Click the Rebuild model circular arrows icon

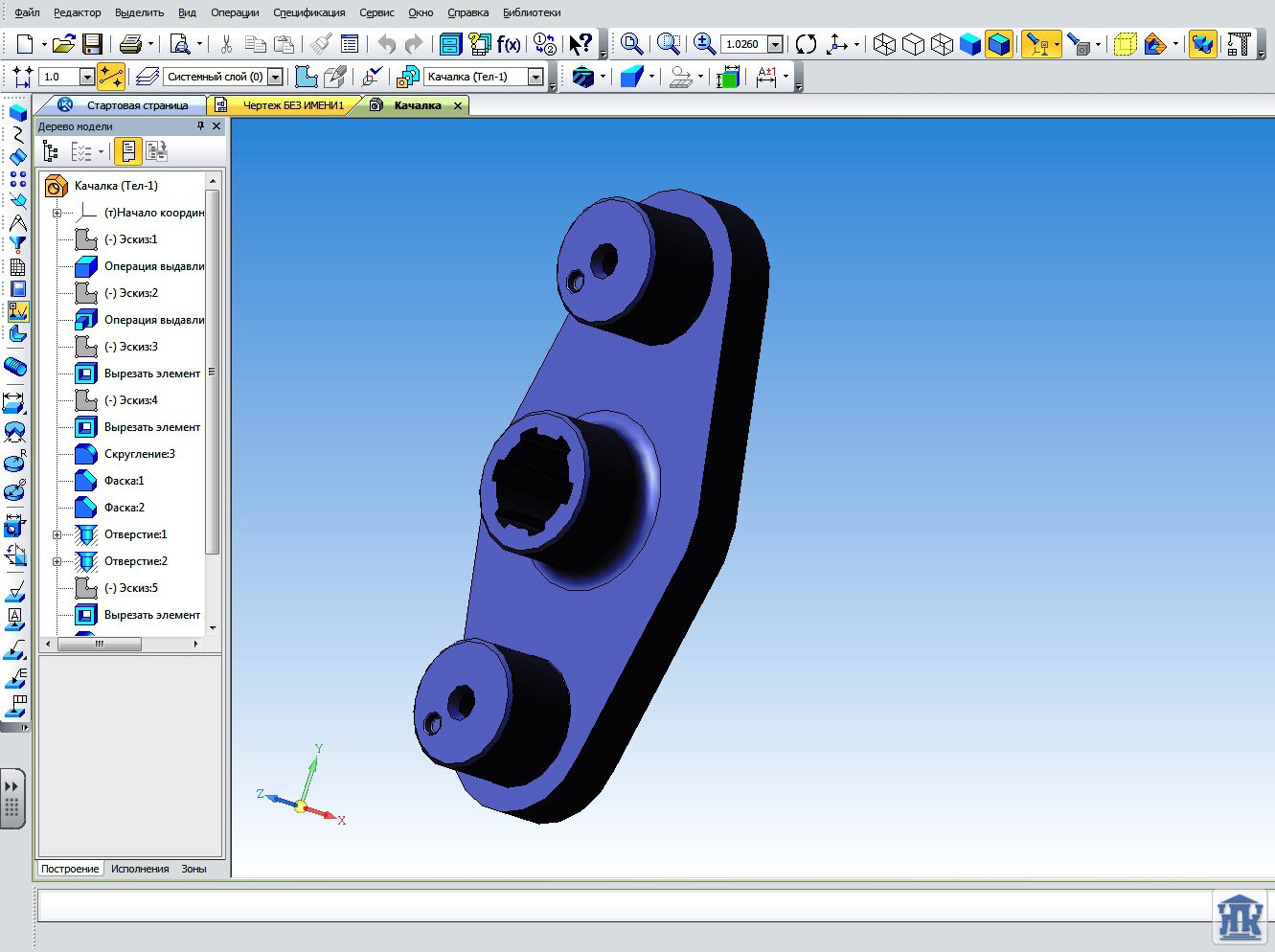(x=806, y=44)
